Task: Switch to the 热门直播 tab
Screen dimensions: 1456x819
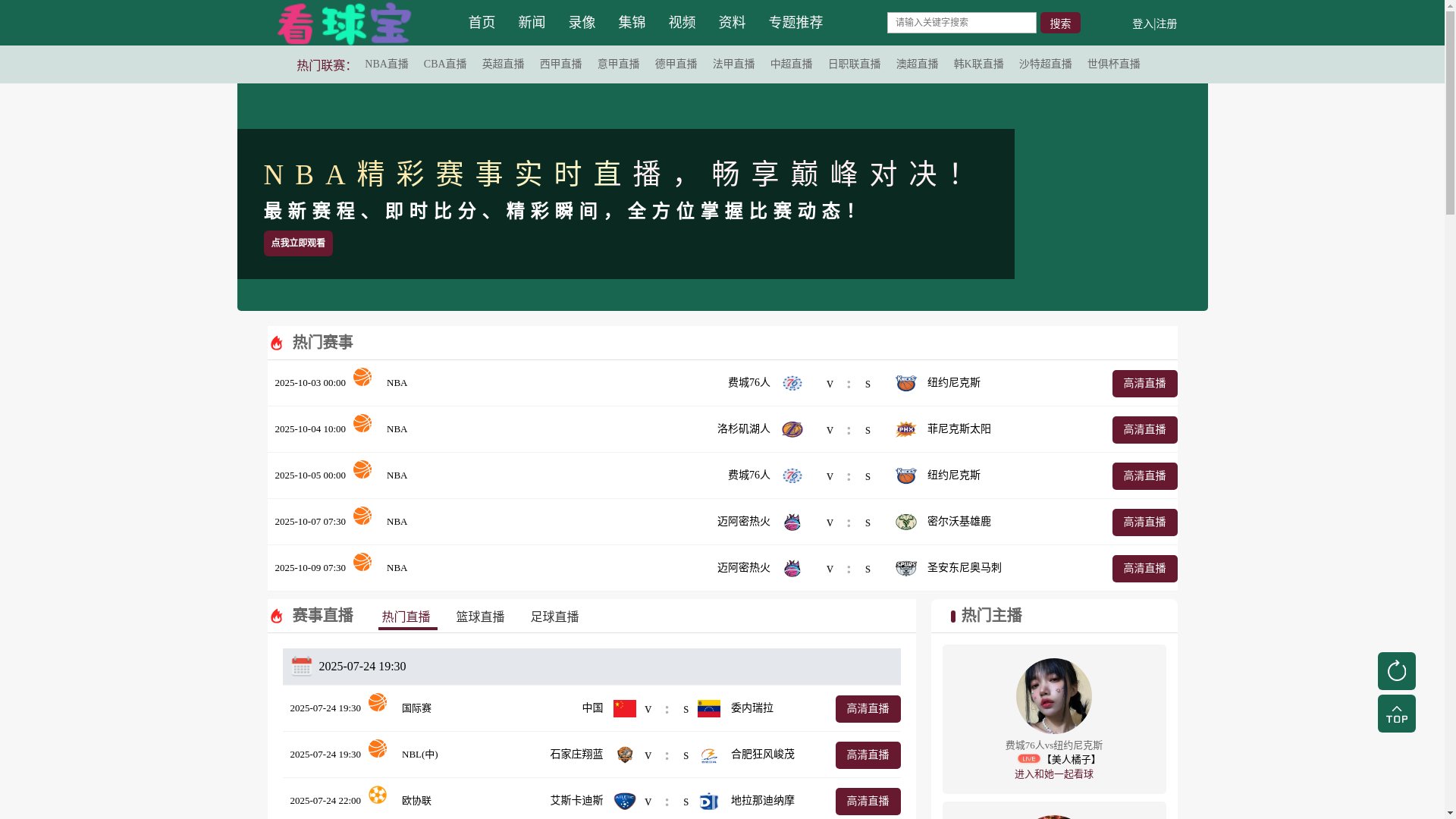Action: (406, 617)
